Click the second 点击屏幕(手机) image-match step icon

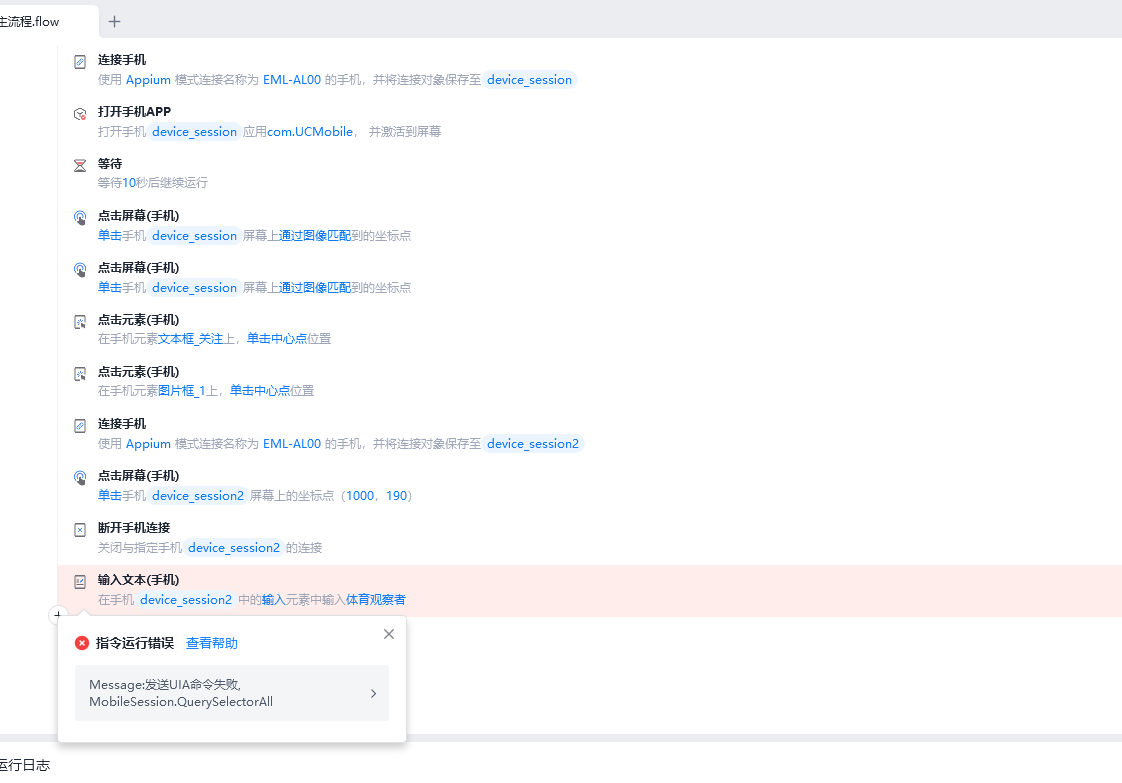pyautogui.click(x=80, y=271)
